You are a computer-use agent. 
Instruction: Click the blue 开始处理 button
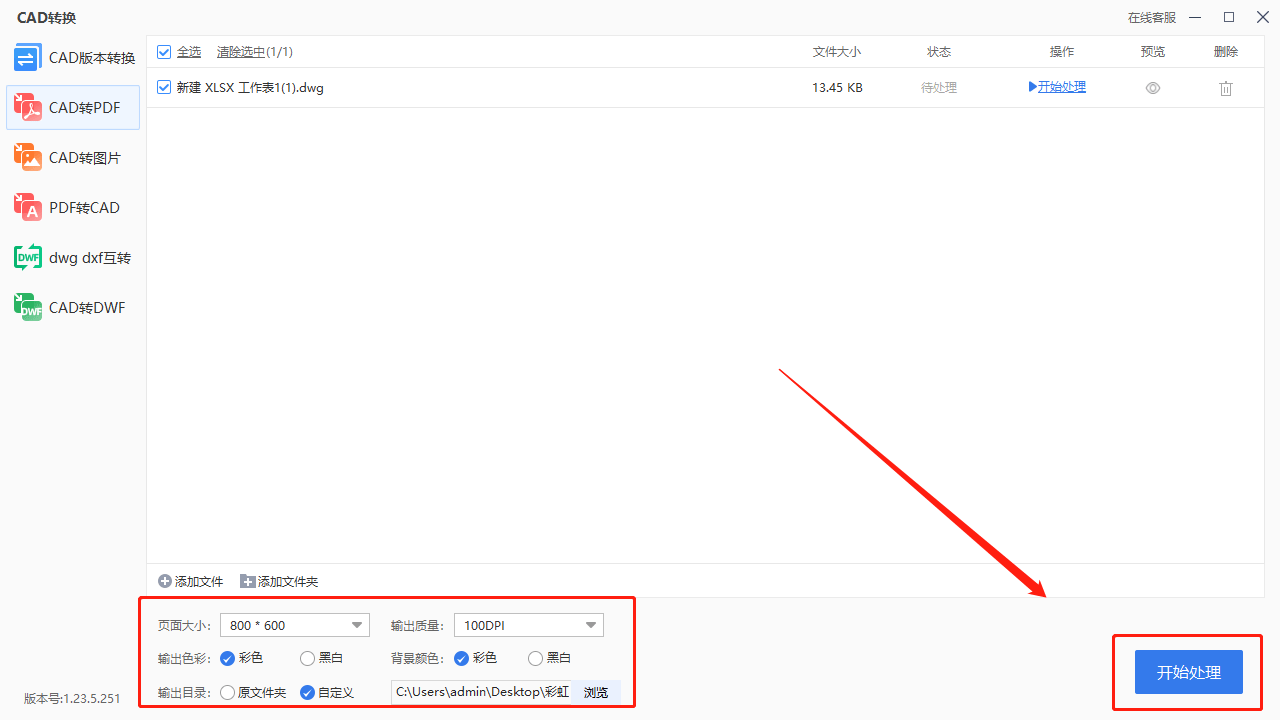(1189, 672)
